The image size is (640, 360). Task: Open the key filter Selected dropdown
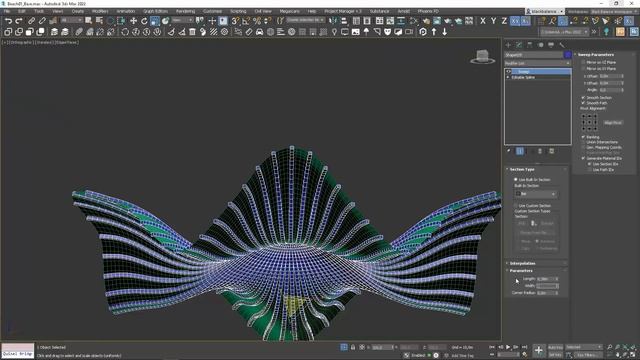(x=584, y=347)
